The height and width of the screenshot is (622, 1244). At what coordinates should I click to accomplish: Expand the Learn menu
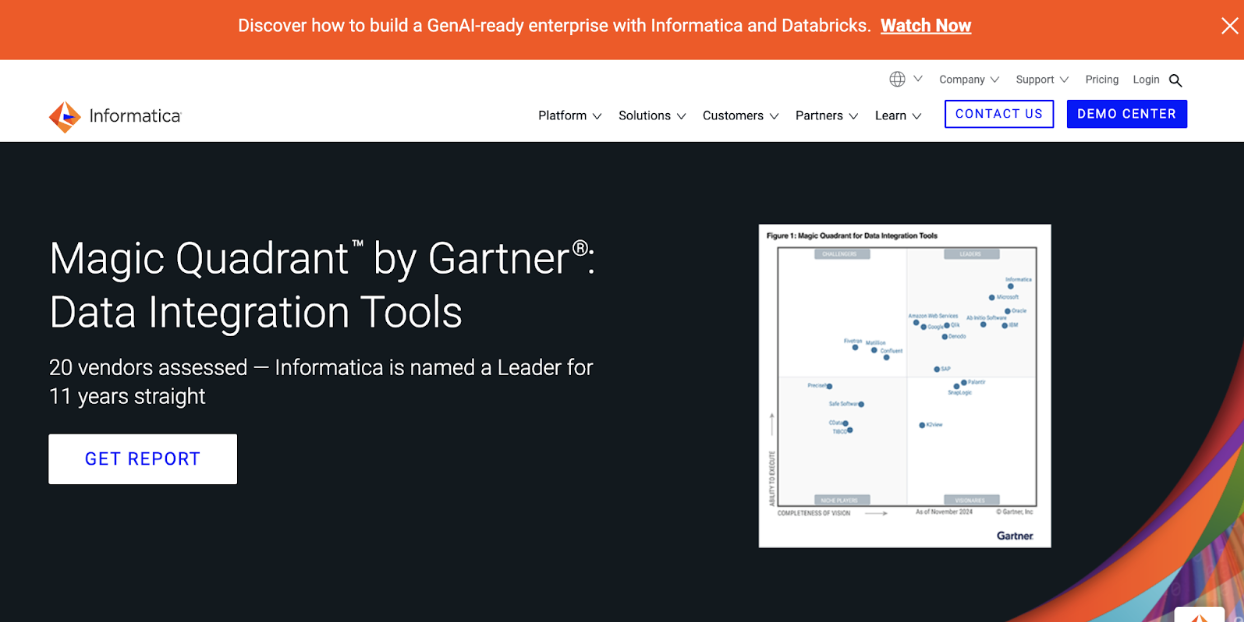point(898,116)
